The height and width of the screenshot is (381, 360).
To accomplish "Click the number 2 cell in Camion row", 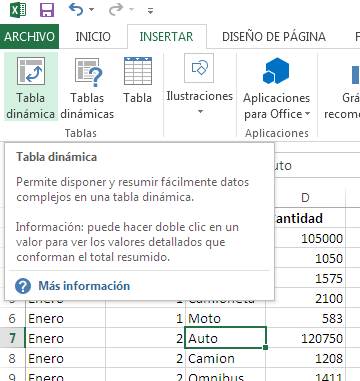I will point(145,358).
